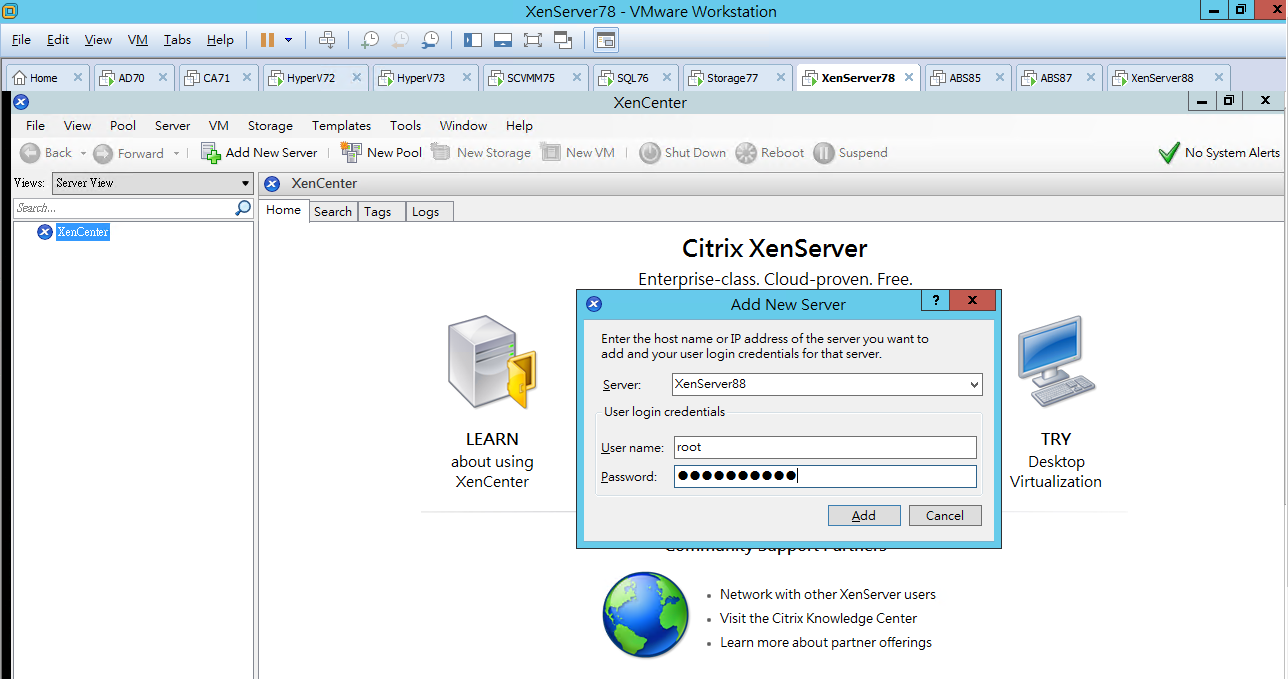Click the help question mark in the dialog title bar
Image resolution: width=1288 pixels, height=679 pixels.
(x=936, y=301)
